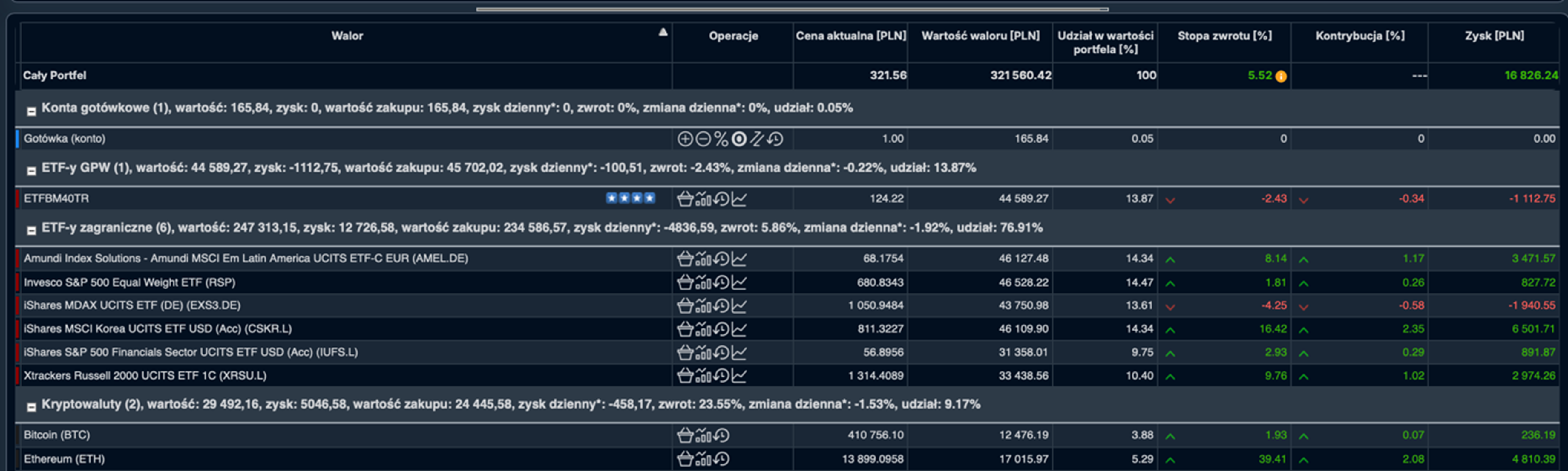Click the percent icon on the Gotówka row

coord(721,140)
